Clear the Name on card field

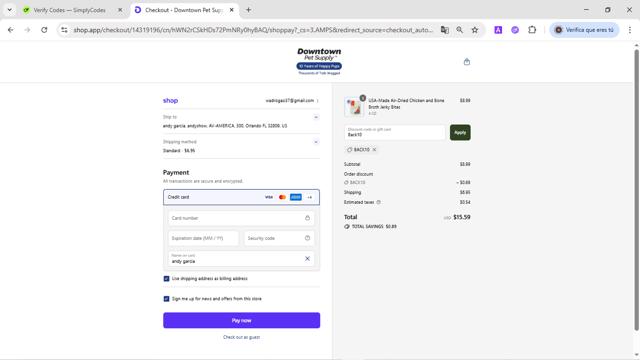[x=307, y=258]
